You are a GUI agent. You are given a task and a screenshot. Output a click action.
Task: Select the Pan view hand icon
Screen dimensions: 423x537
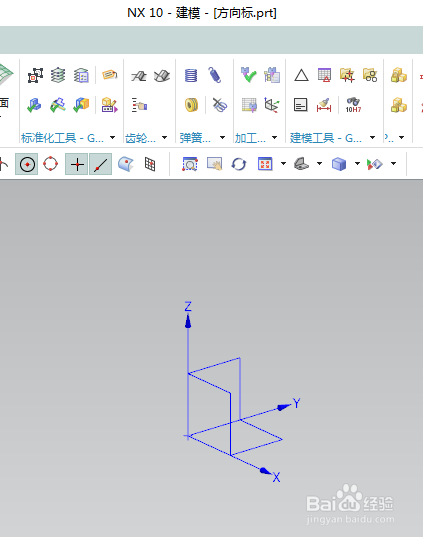point(214,164)
